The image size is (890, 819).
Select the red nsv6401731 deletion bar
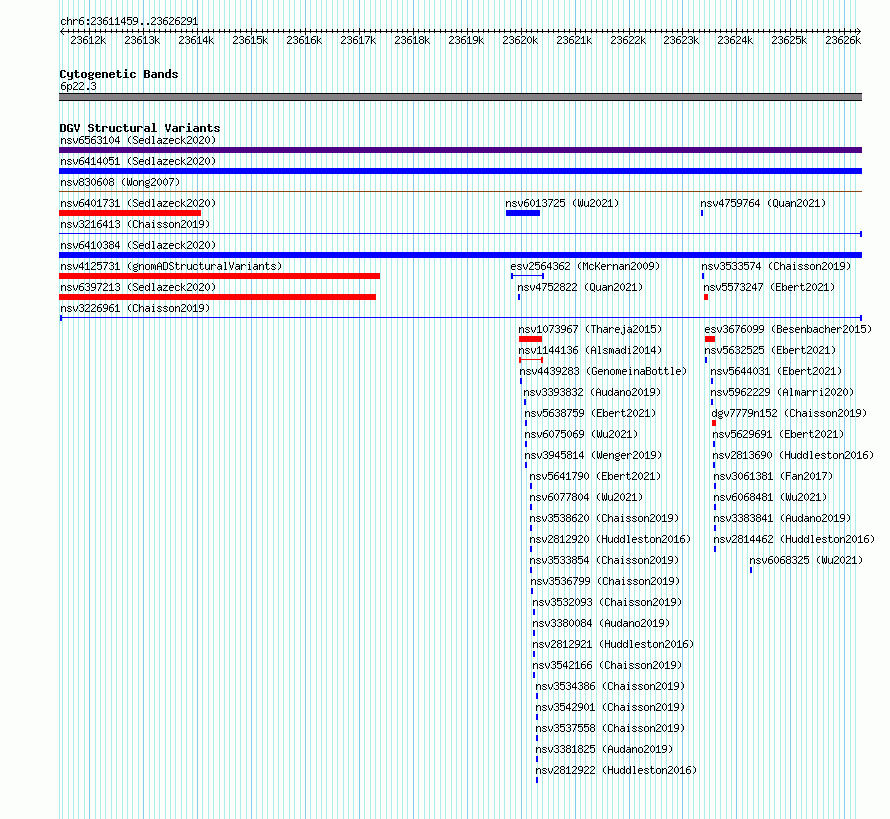point(130,213)
